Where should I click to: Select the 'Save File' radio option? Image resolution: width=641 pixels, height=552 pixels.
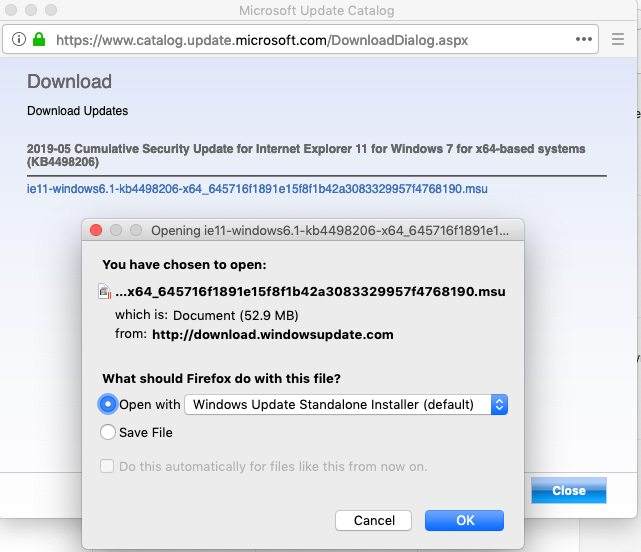point(108,432)
